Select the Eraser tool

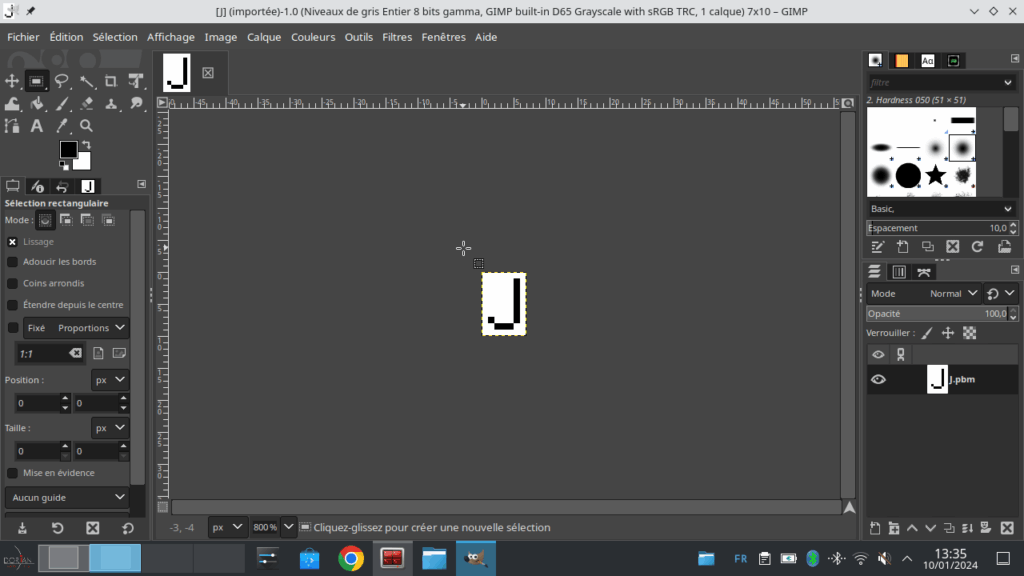pyautogui.click(x=87, y=104)
